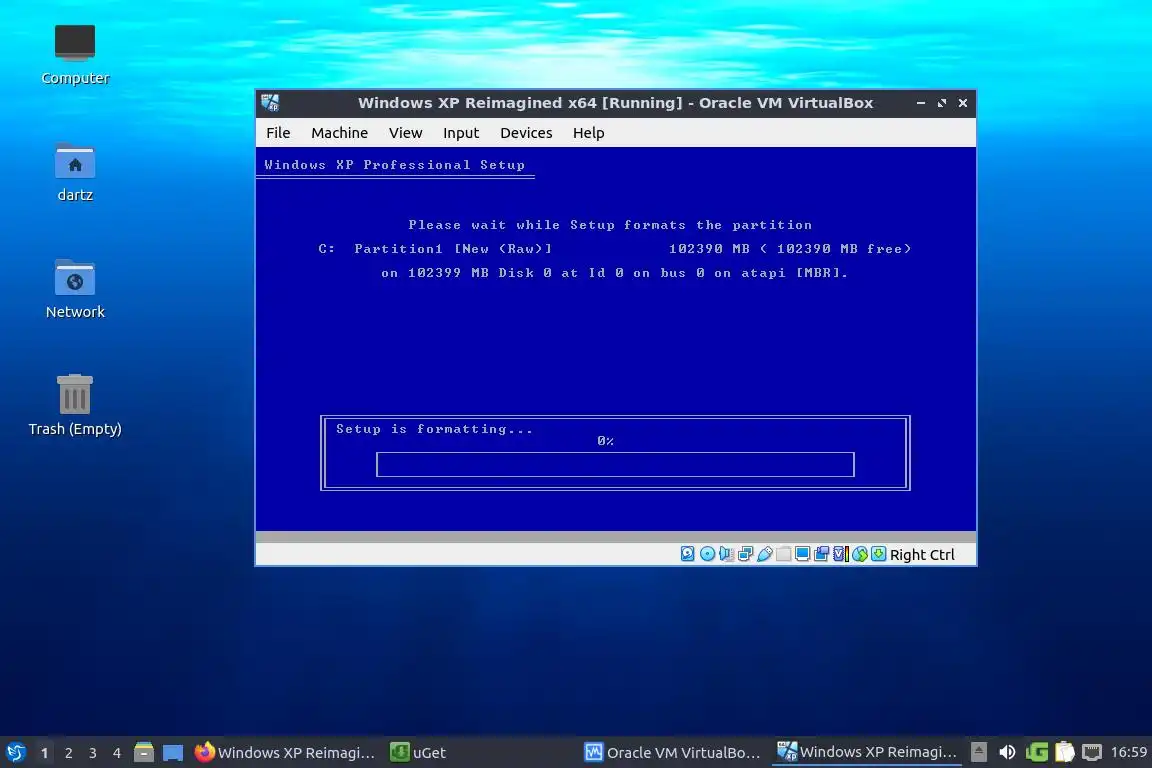
Task: Click the greyed-out shared folders indicator
Action: (784, 554)
